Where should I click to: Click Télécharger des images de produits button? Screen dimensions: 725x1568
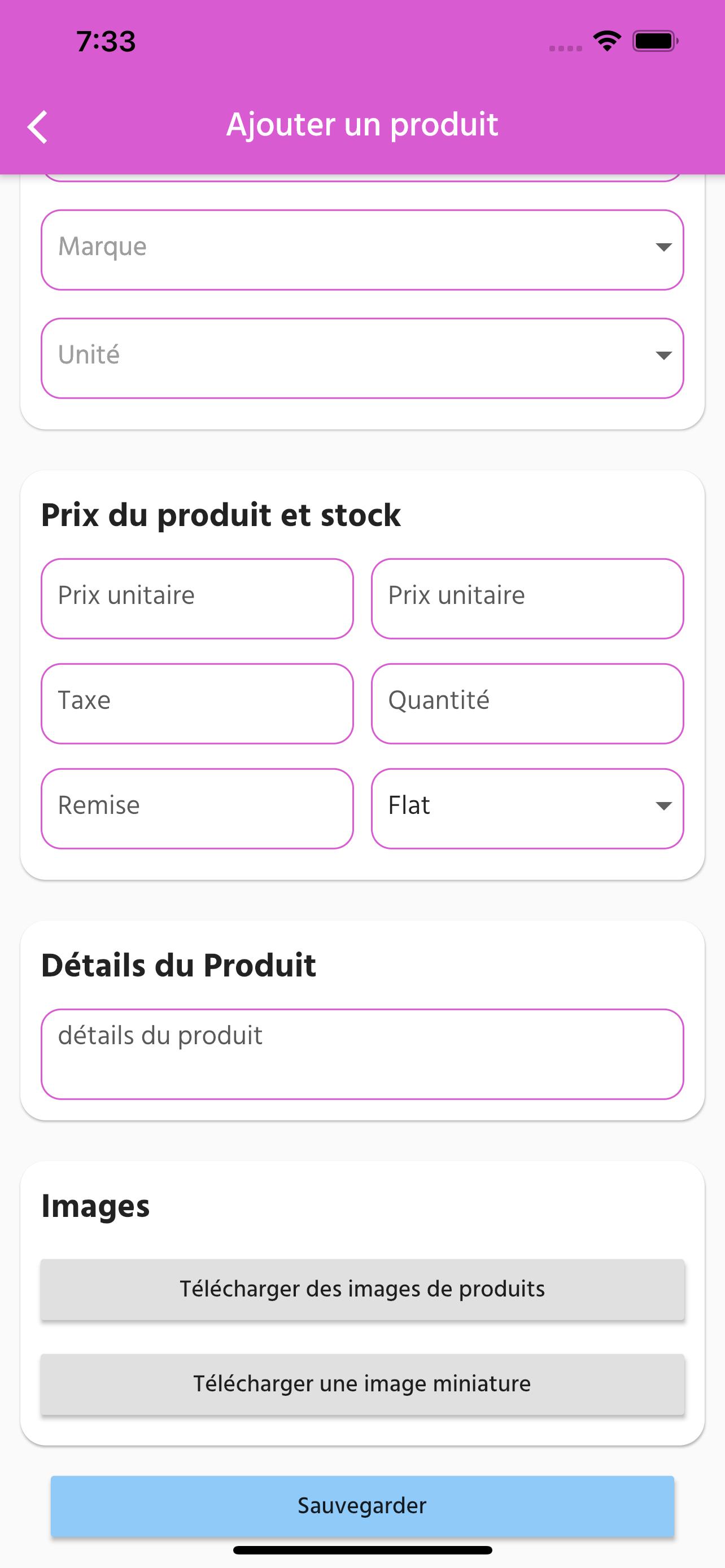tap(362, 1289)
